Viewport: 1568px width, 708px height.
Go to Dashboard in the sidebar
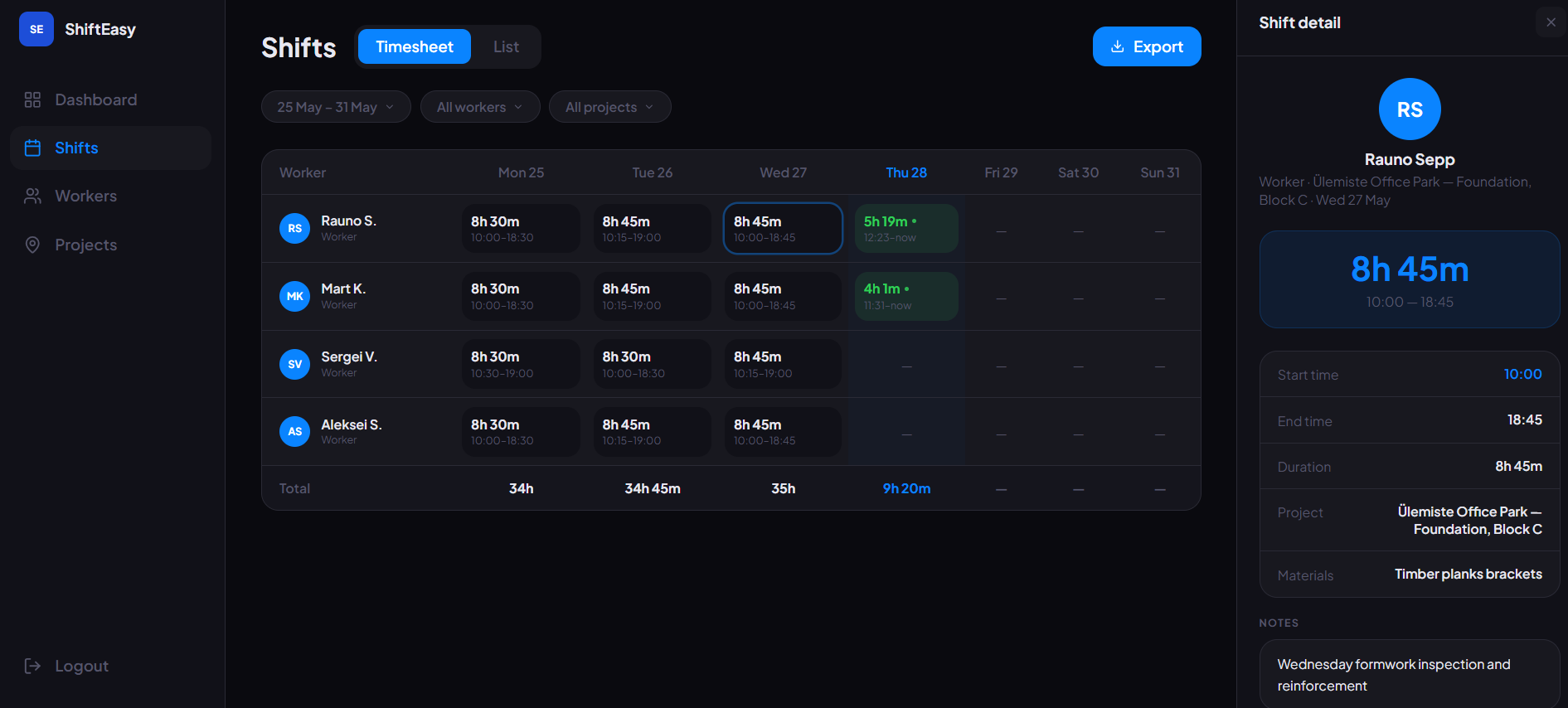pos(110,99)
